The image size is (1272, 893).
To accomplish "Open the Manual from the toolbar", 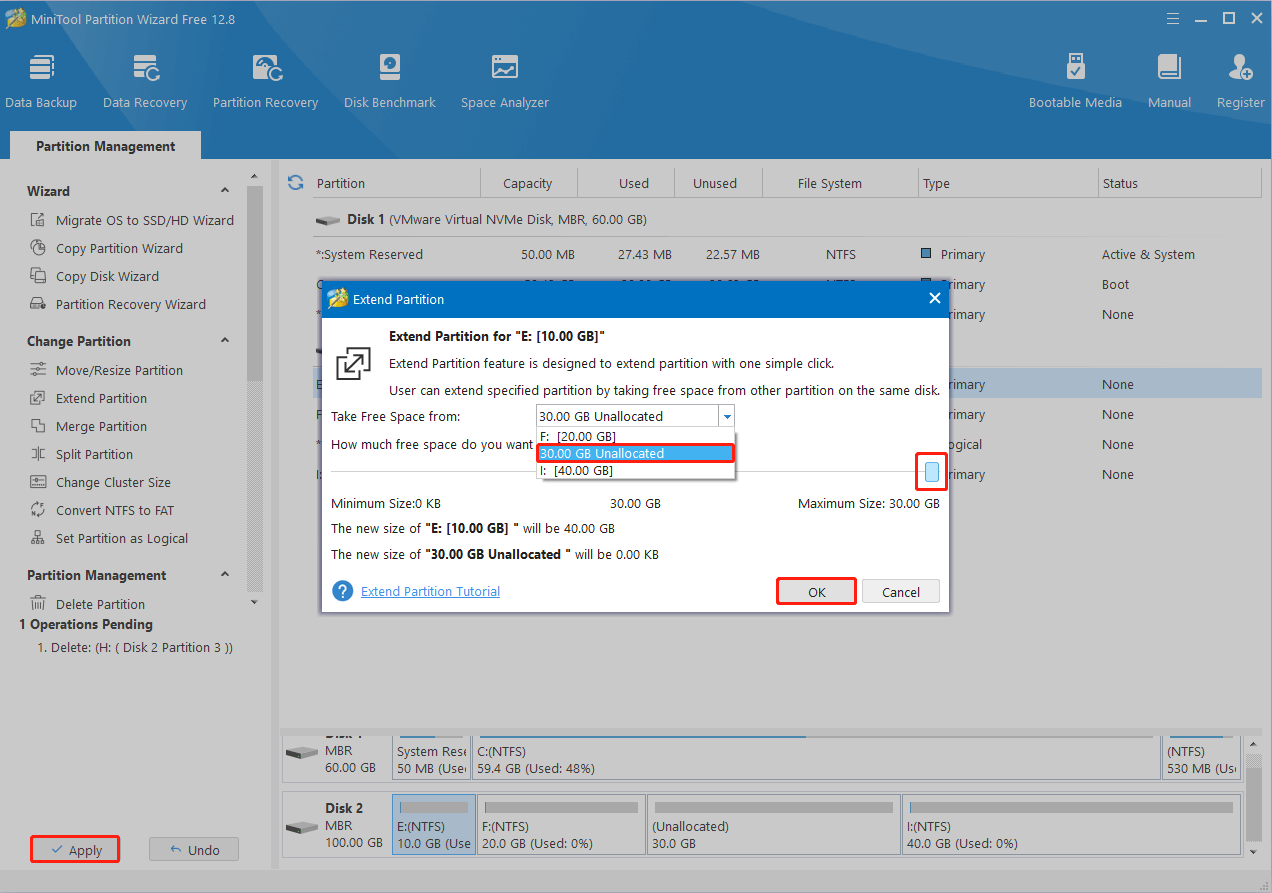I will click(1169, 82).
